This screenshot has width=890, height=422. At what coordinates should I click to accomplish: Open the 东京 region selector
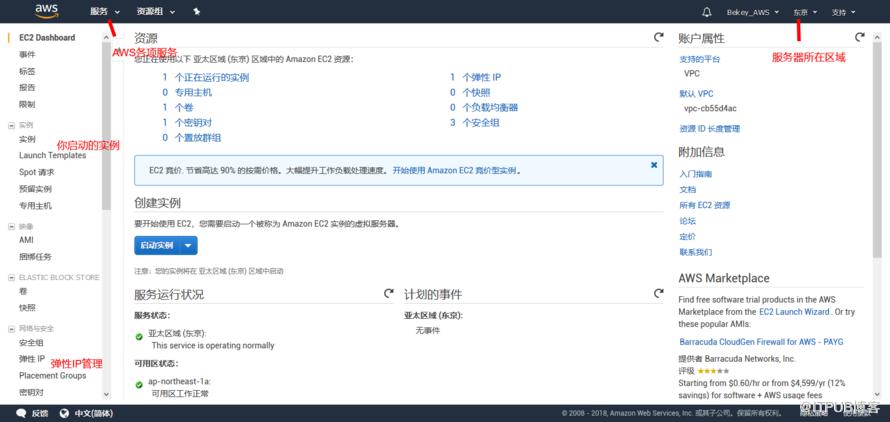pos(805,12)
